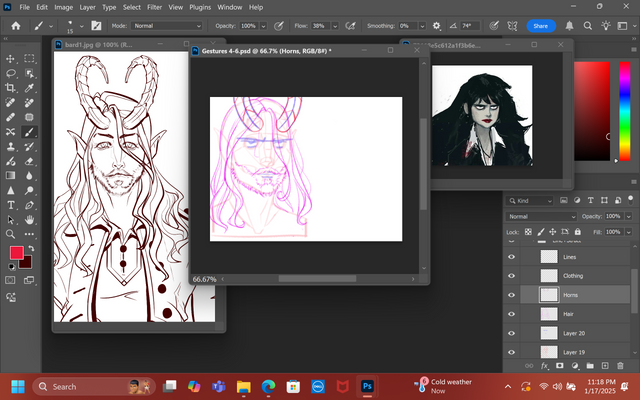Click the lock all layer icon
640x400 pixels.
pos(579,232)
